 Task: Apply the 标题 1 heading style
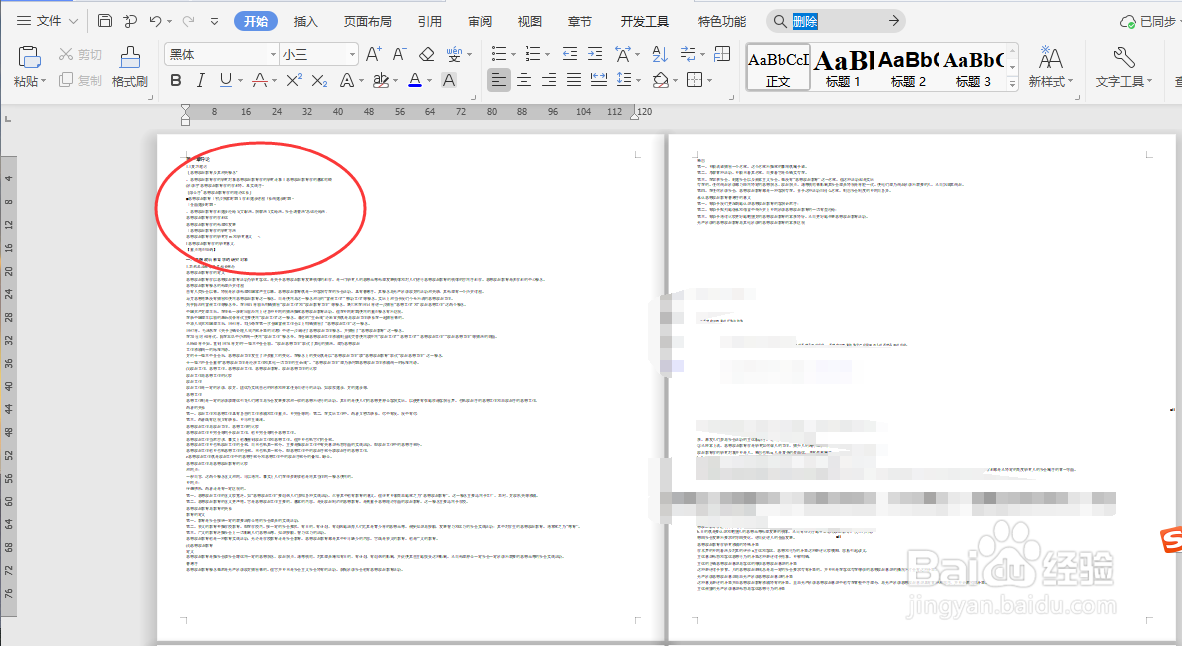[x=843, y=67]
